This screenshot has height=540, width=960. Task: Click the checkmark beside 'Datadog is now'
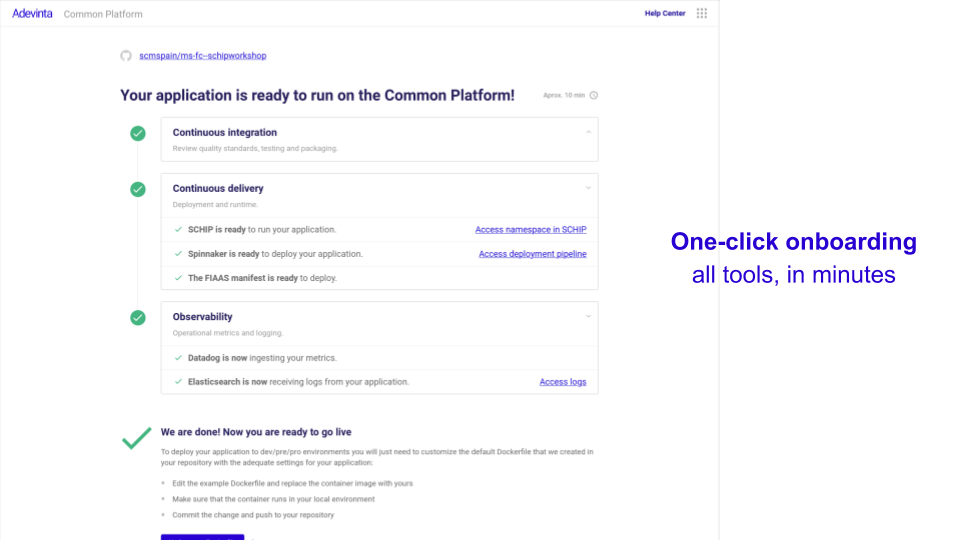[178, 358]
